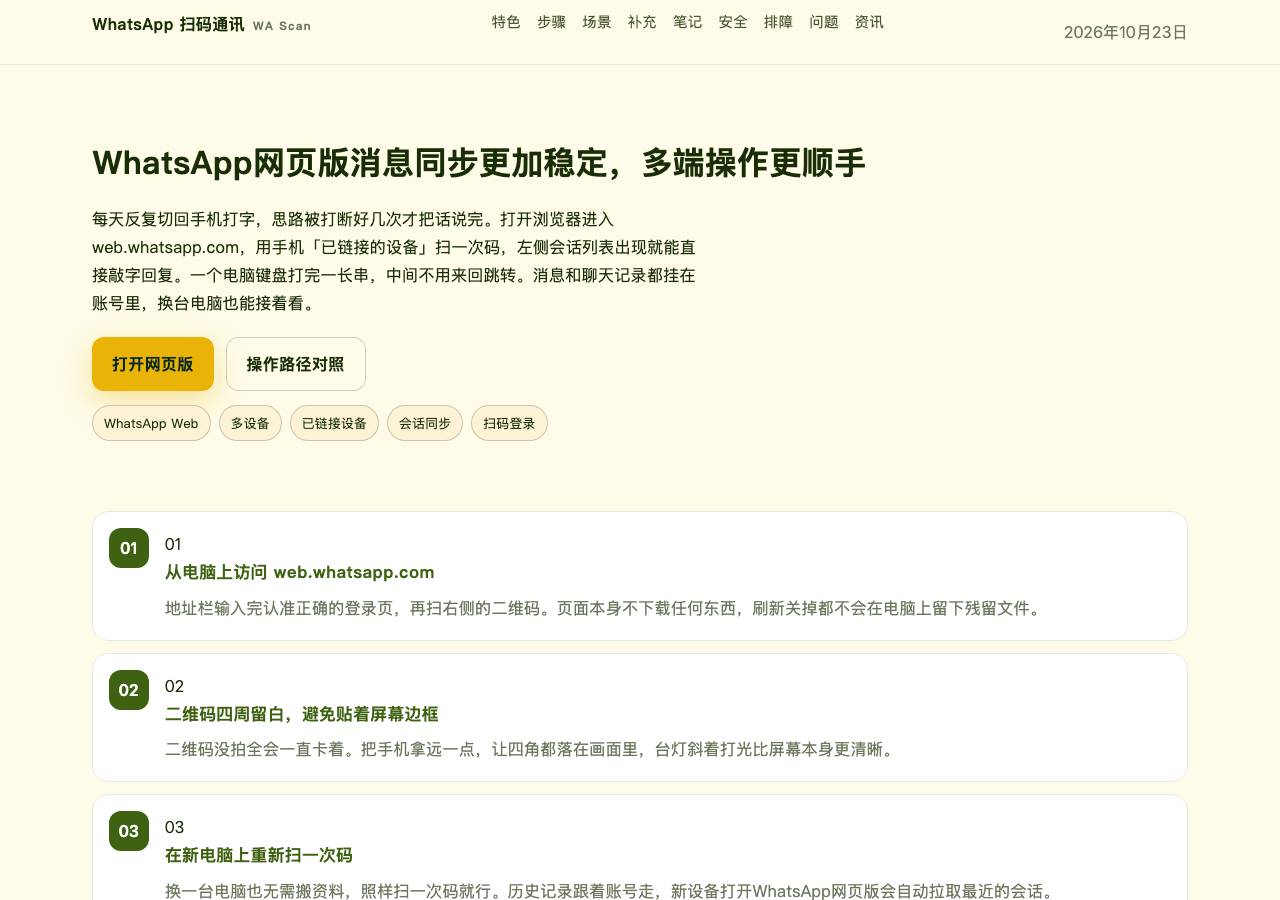Jump to the 笔记 section
This screenshot has height=900, width=1280.
pyautogui.click(x=687, y=22)
